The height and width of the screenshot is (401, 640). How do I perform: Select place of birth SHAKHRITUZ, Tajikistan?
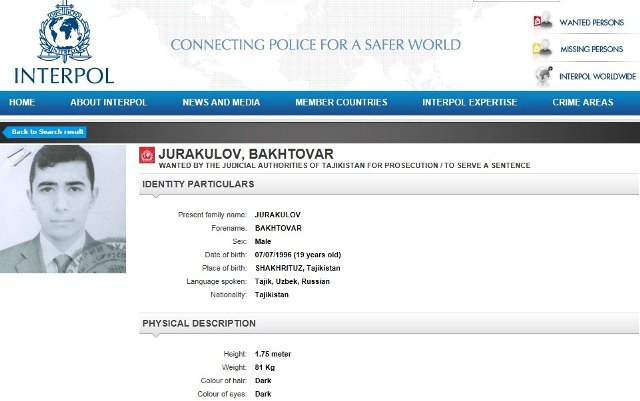(x=298, y=268)
